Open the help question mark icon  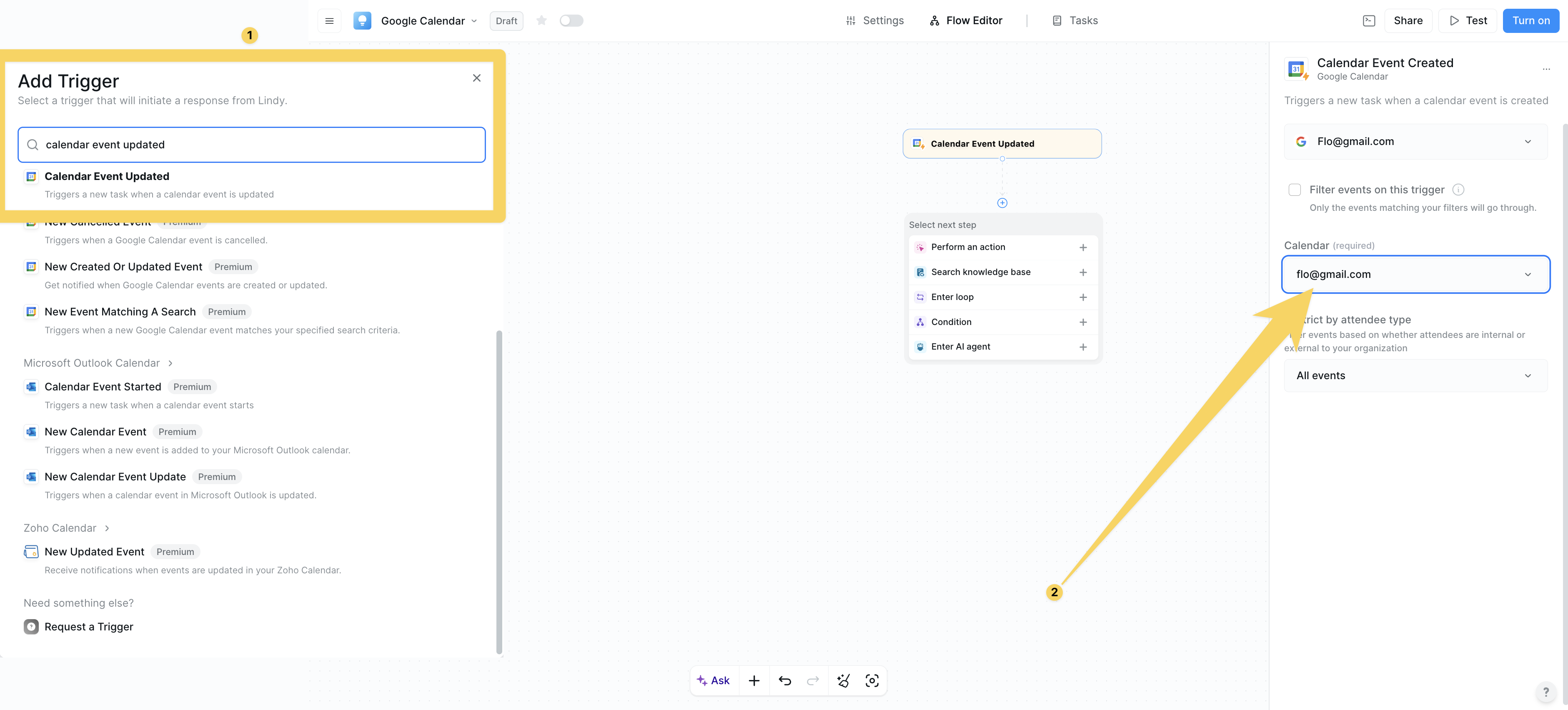tap(1545, 692)
